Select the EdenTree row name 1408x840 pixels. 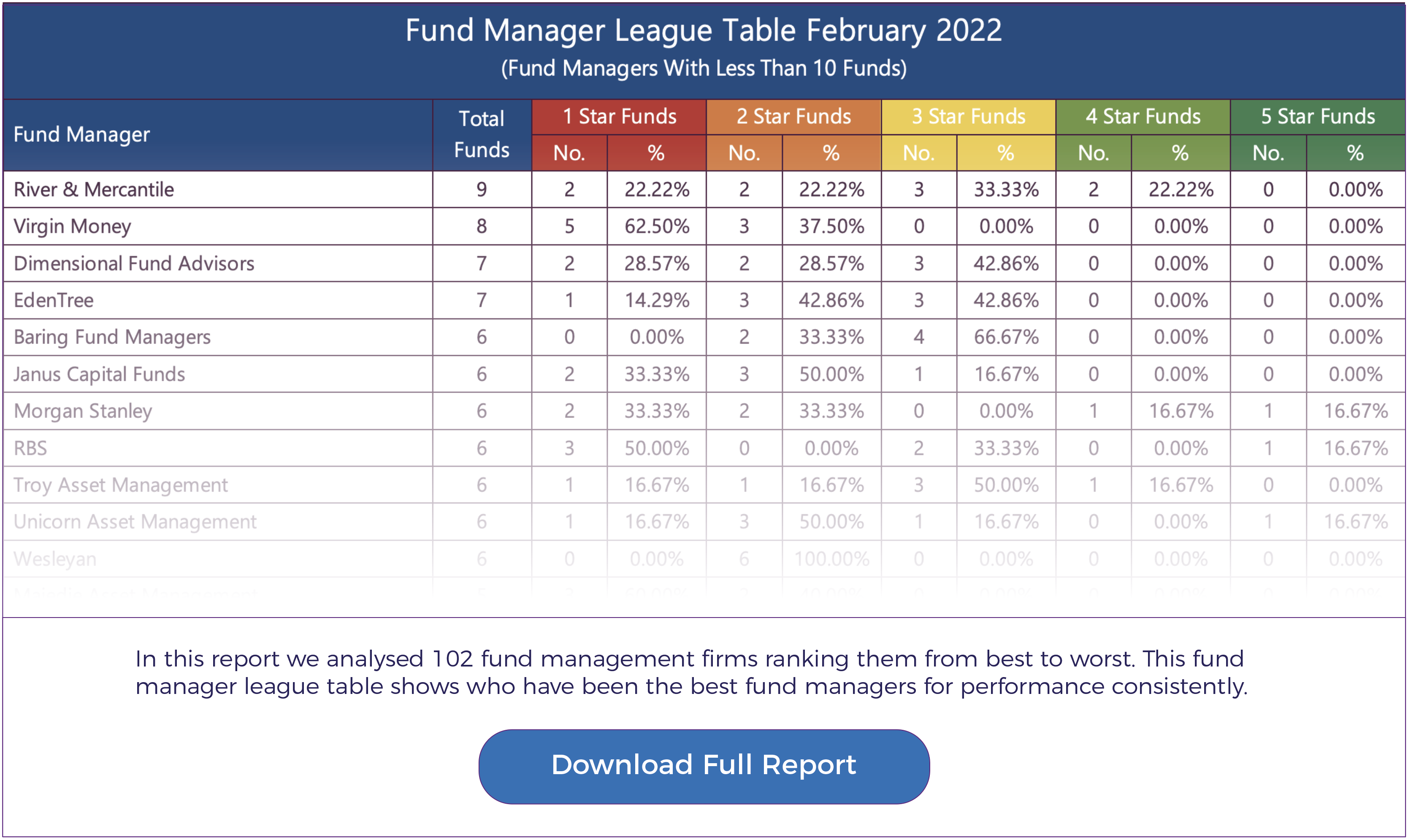[x=54, y=300]
